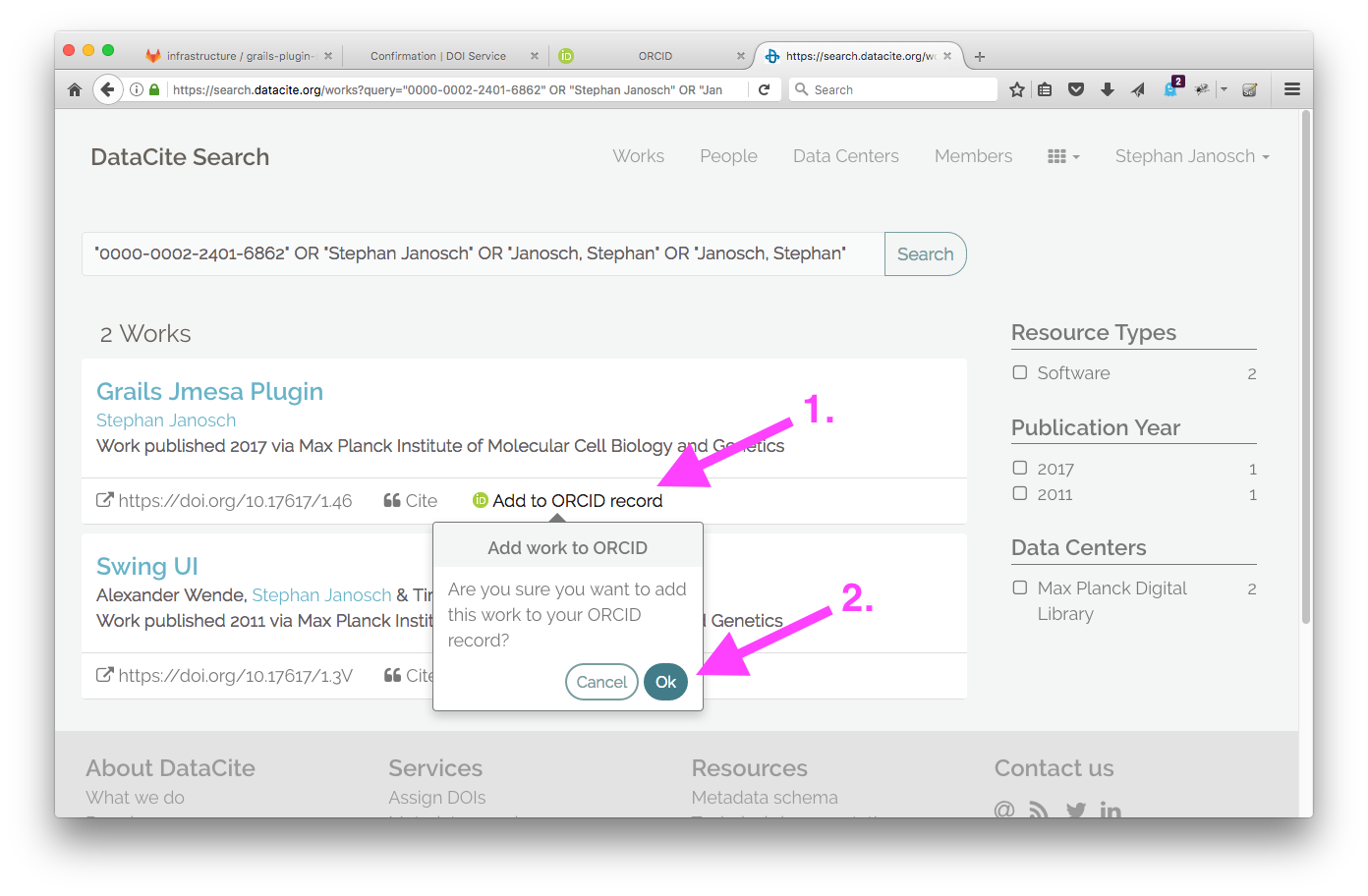
Task: Go back using browser back arrow
Action: tap(107, 89)
